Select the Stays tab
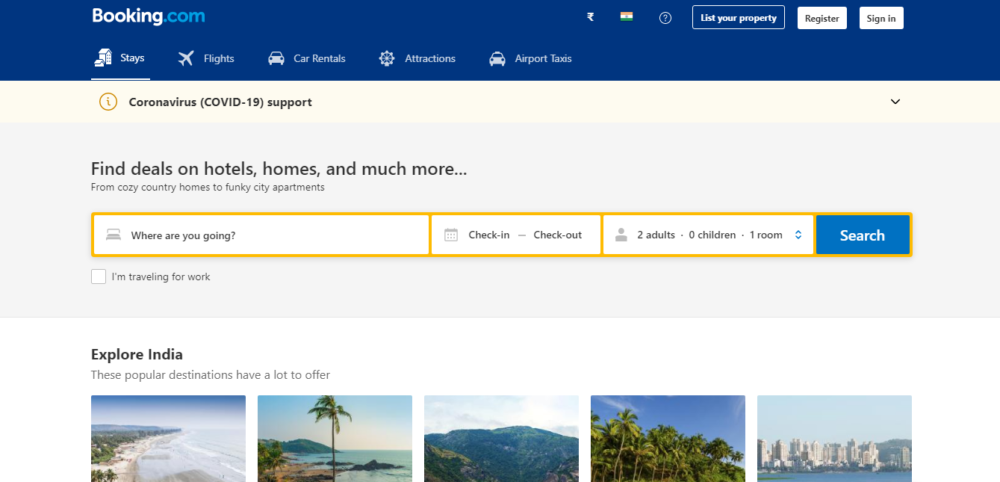This screenshot has height=482, width=1000. tap(120, 59)
